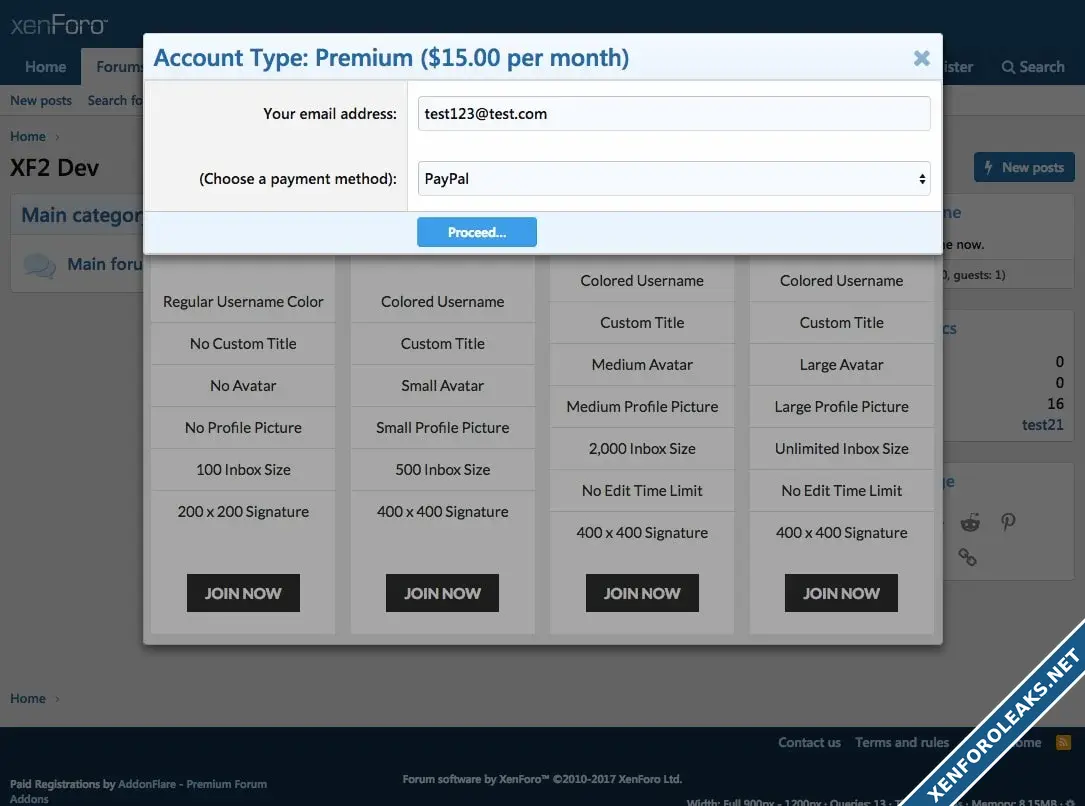Open the Home tab in navigation

tap(45, 67)
